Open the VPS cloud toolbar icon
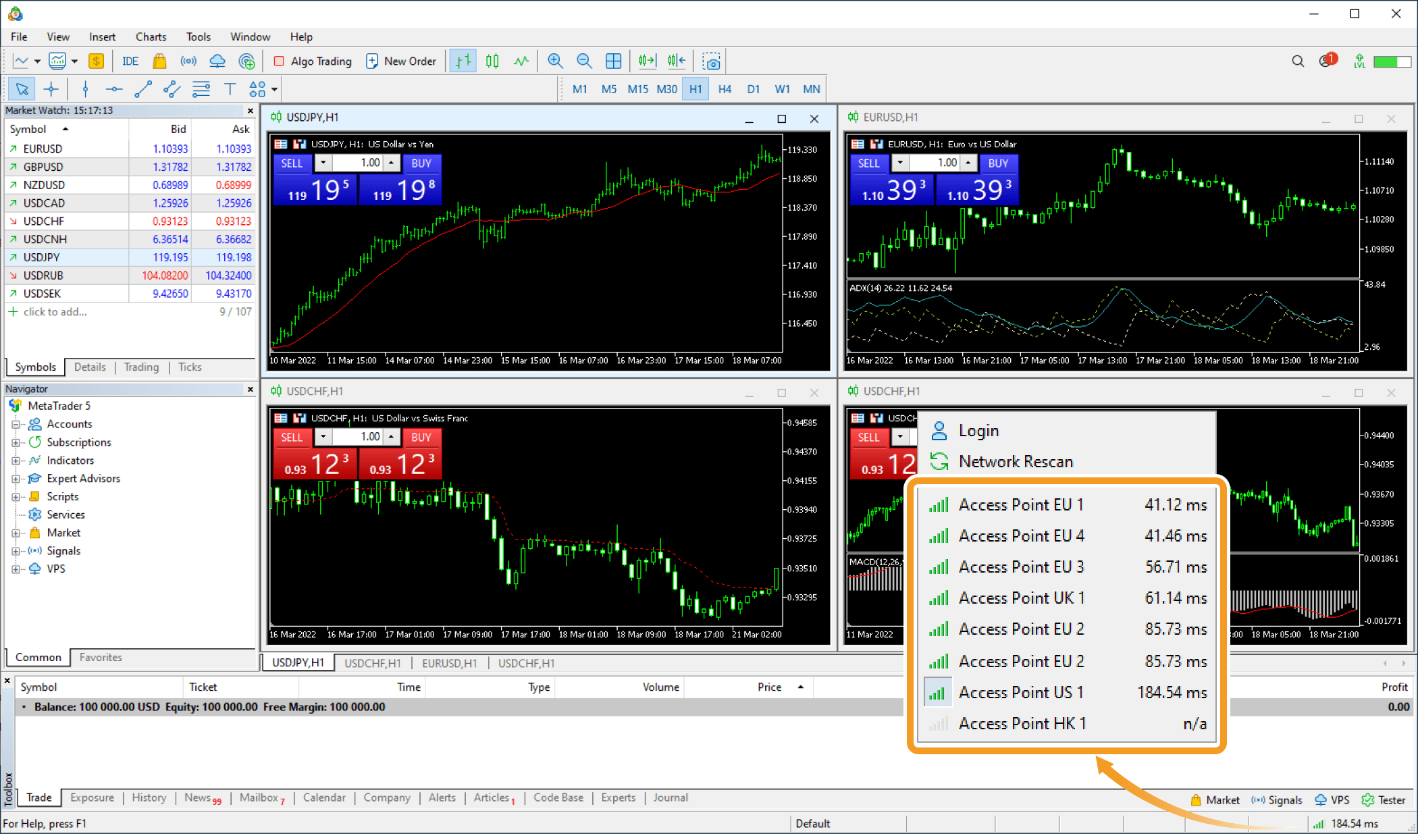This screenshot has width=1418, height=840. 217,61
